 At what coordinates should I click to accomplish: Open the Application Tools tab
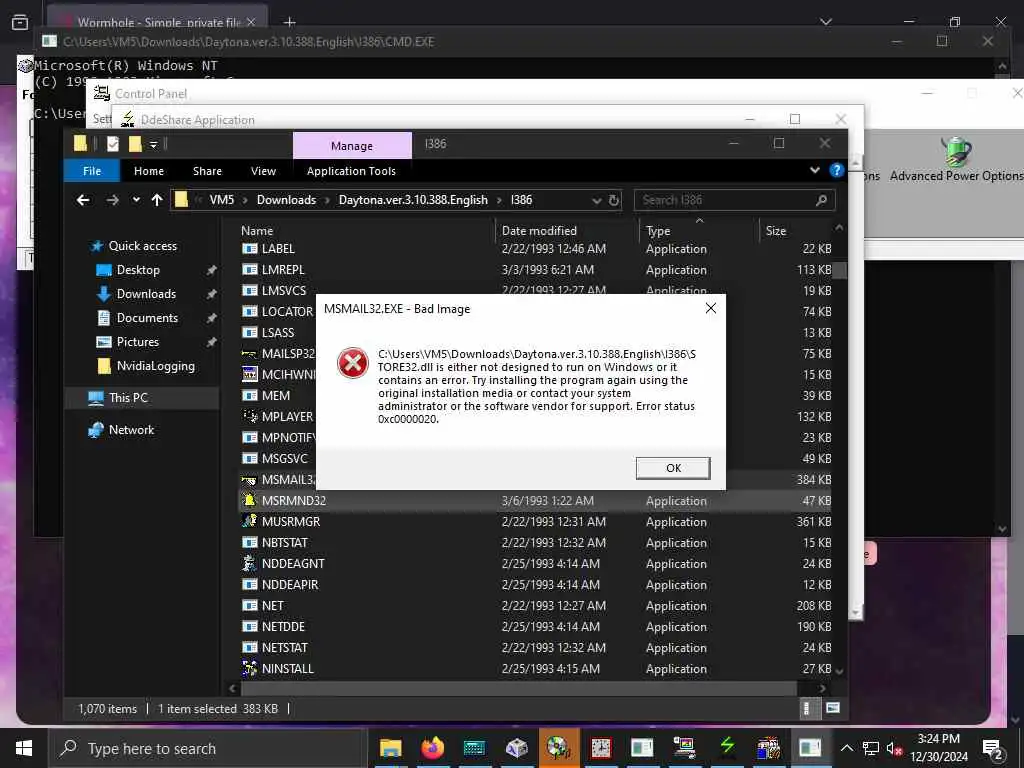(351, 170)
